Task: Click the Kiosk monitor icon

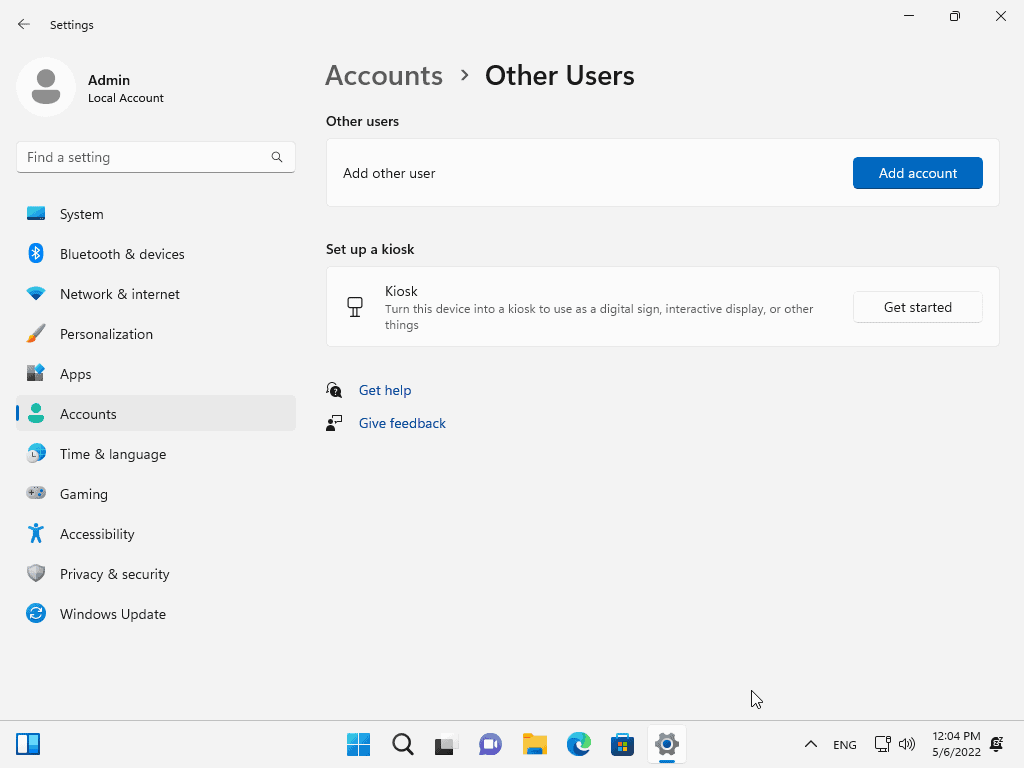Action: click(x=355, y=306)
